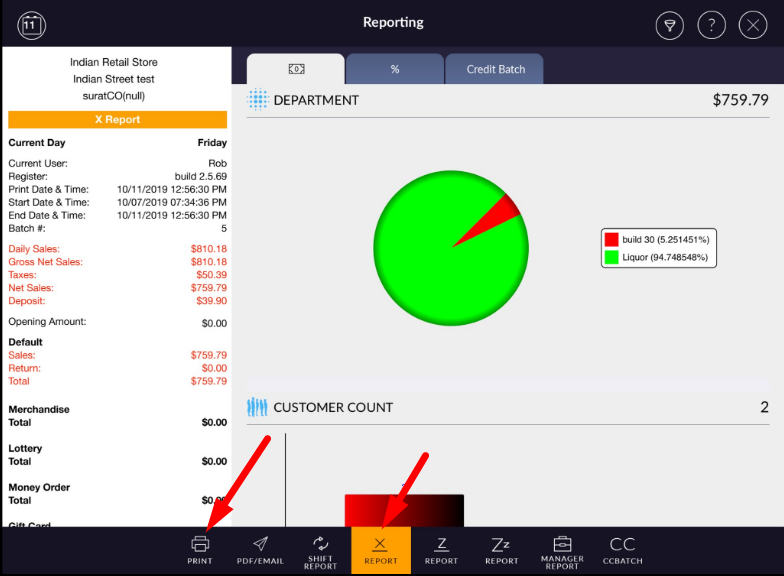Switch to the percentage tab
The image size is (784, 576).
click(x=395, y=69)
